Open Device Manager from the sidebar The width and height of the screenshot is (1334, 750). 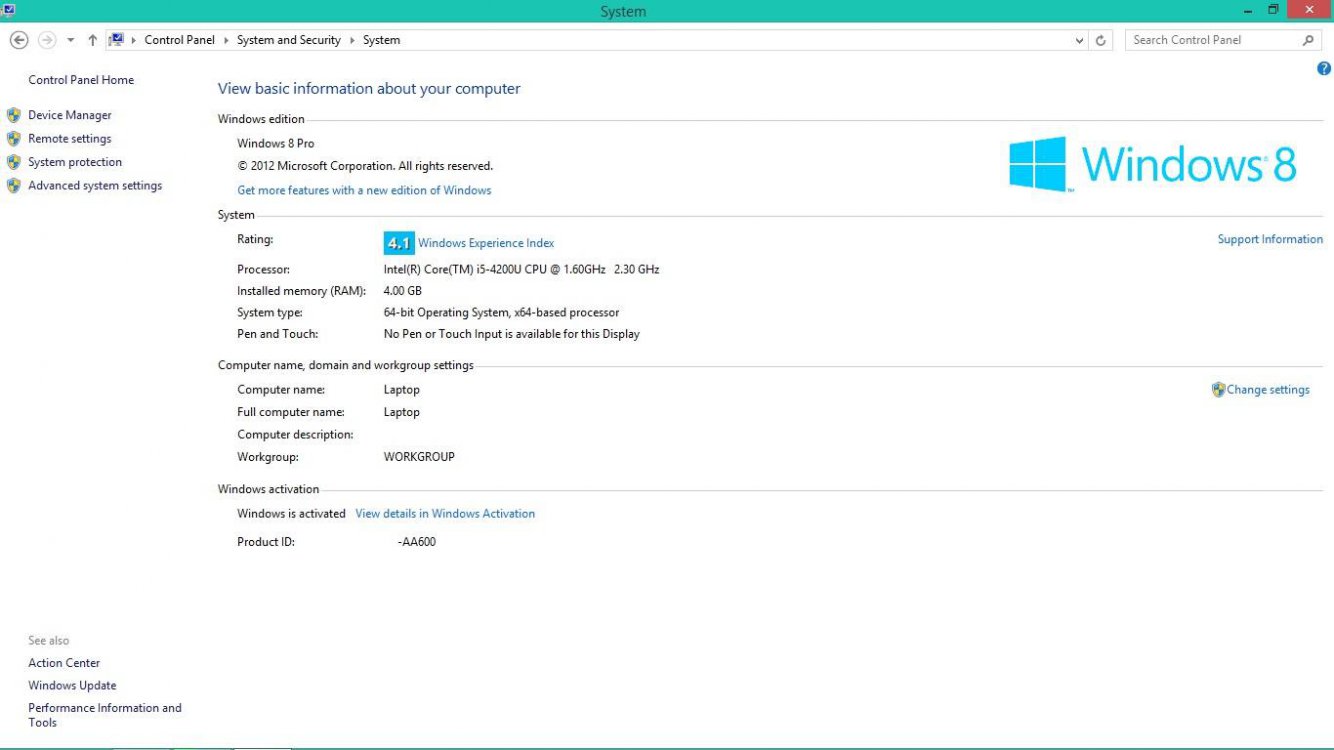pyautogui.click(x=69, y=114)
